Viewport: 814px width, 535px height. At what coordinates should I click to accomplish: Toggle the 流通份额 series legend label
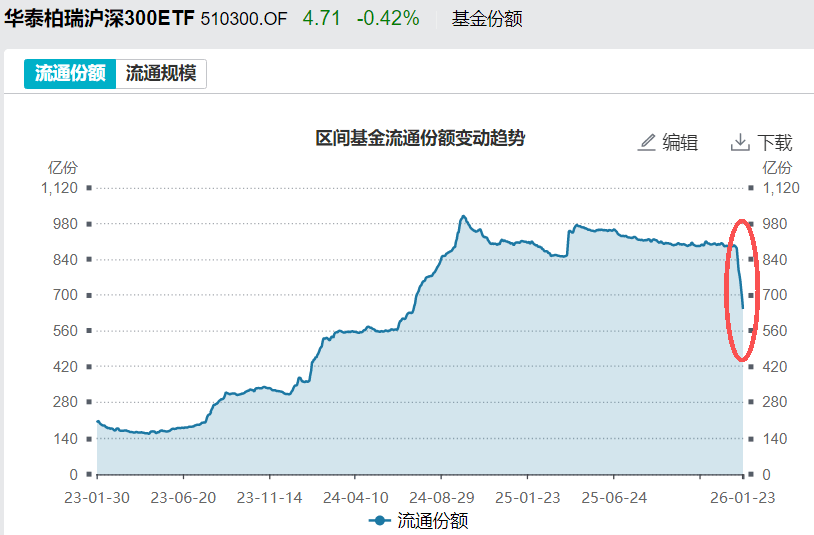433,520
